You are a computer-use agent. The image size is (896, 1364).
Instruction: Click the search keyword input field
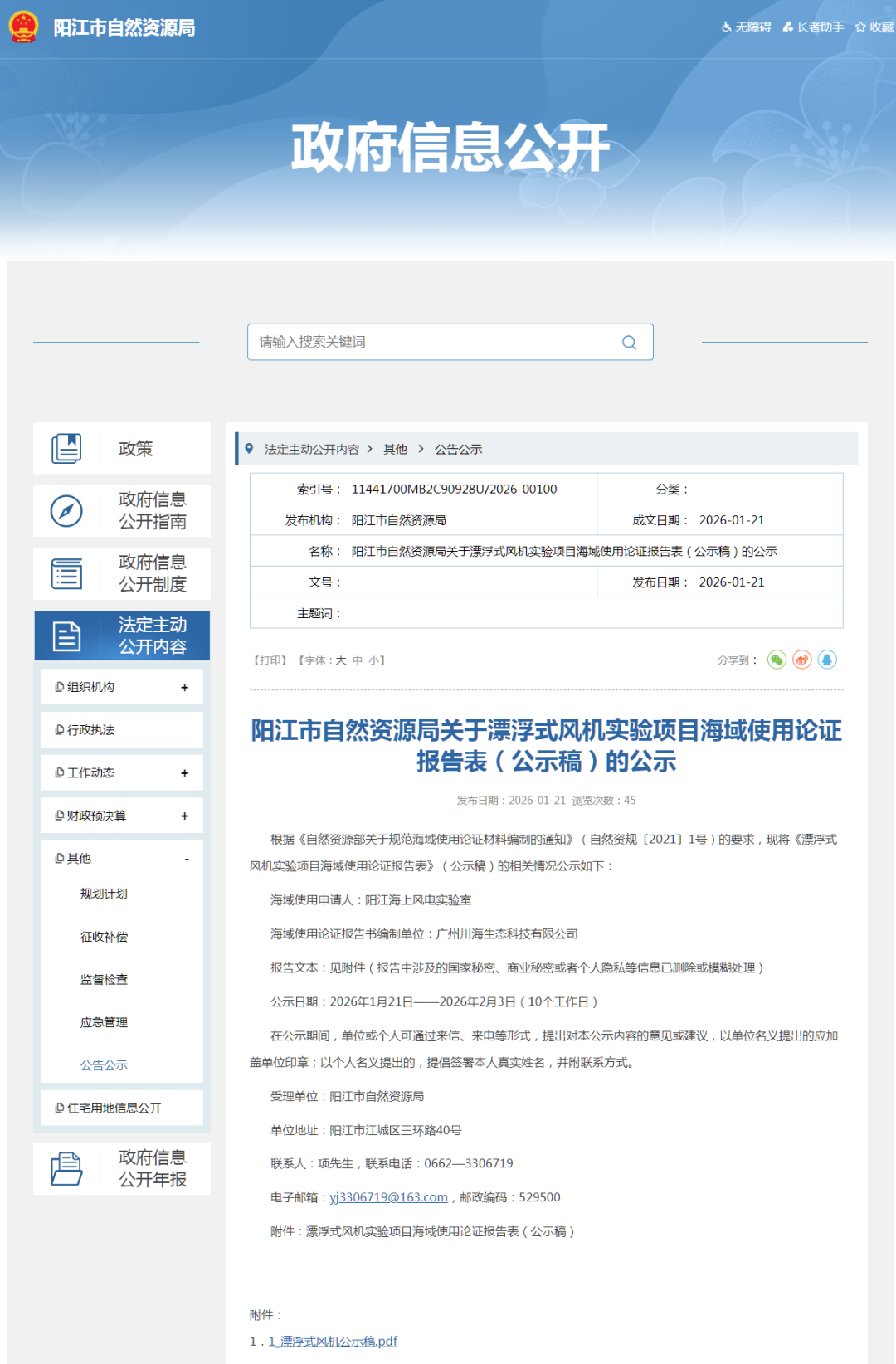[x=431, y=343]
